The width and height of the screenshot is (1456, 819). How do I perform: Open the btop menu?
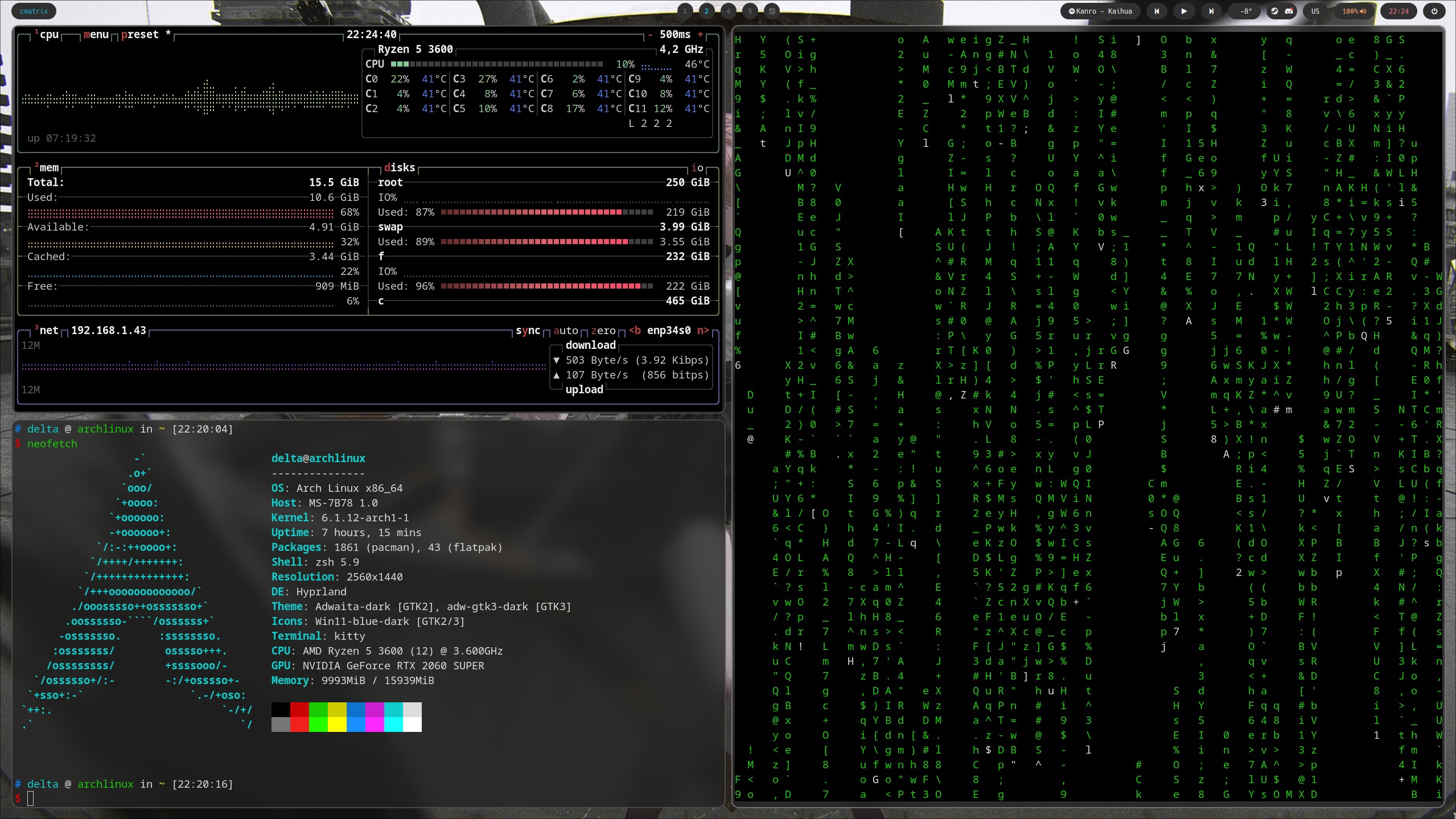96,35
